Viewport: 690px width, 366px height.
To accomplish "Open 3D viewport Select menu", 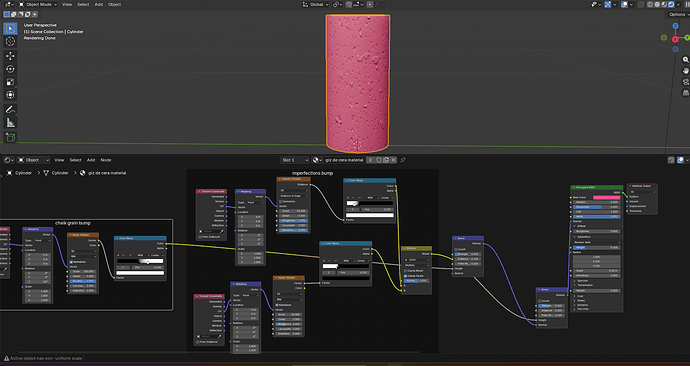I will click(x=83, y=4).
